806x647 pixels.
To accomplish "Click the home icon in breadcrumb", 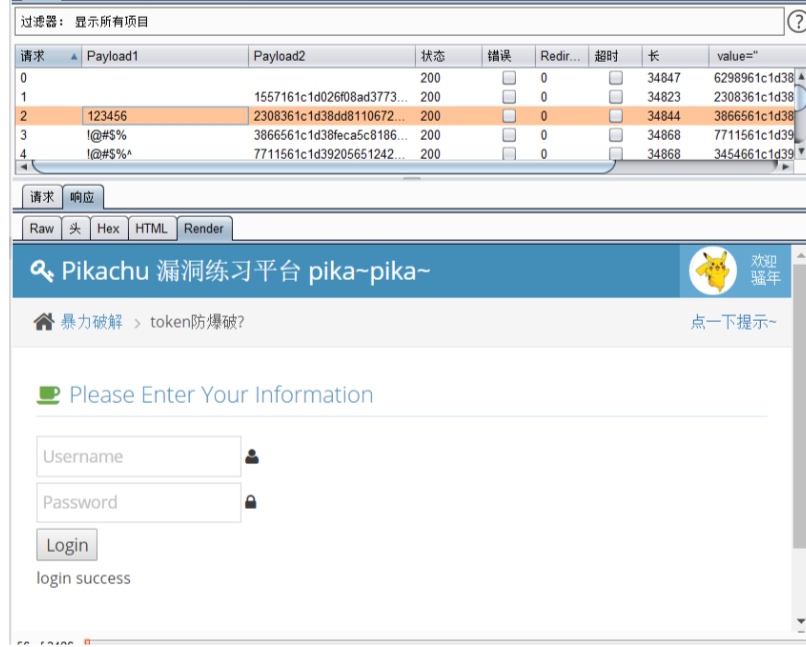I will click(x=44, y=322).
